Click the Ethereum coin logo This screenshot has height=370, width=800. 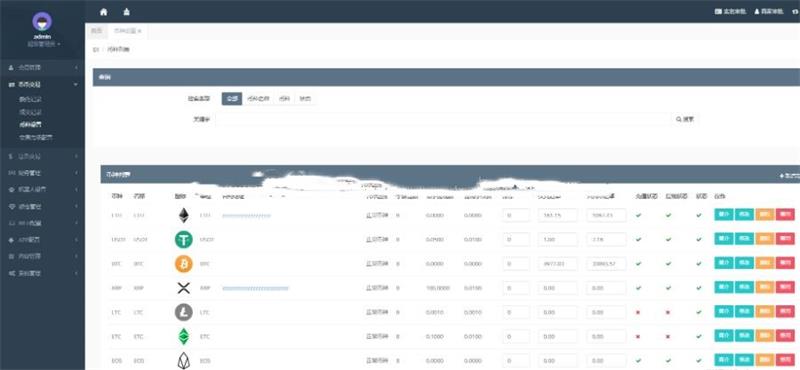[x=183, y=215]
